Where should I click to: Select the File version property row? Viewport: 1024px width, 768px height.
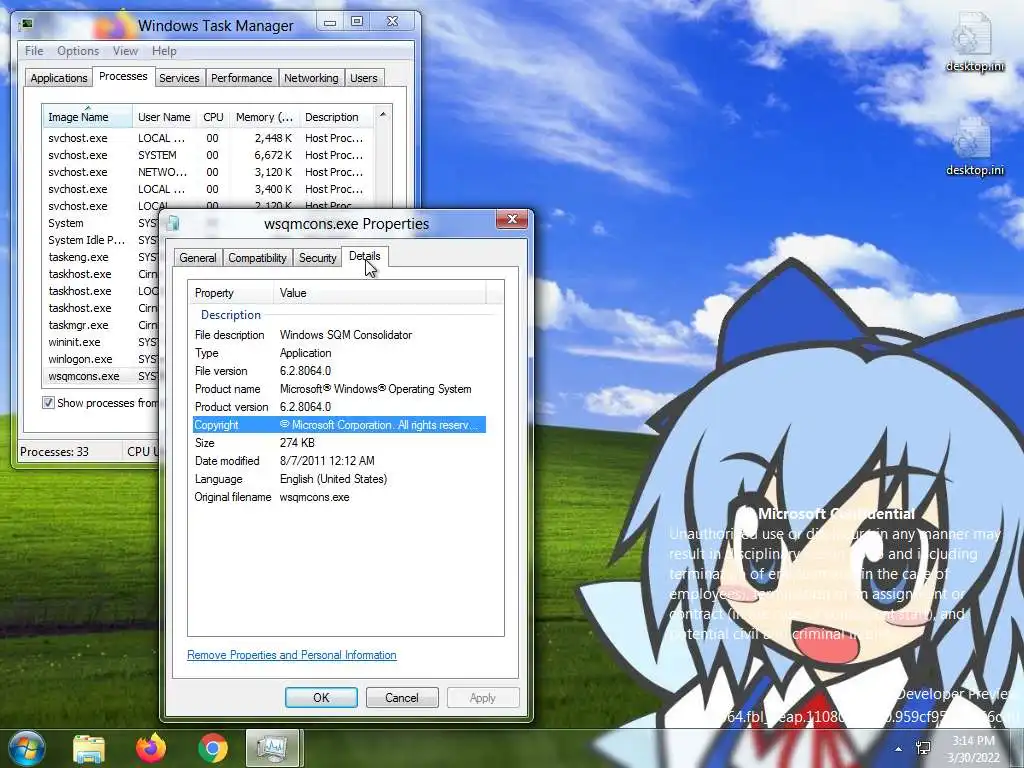click(x=339, y=371)
